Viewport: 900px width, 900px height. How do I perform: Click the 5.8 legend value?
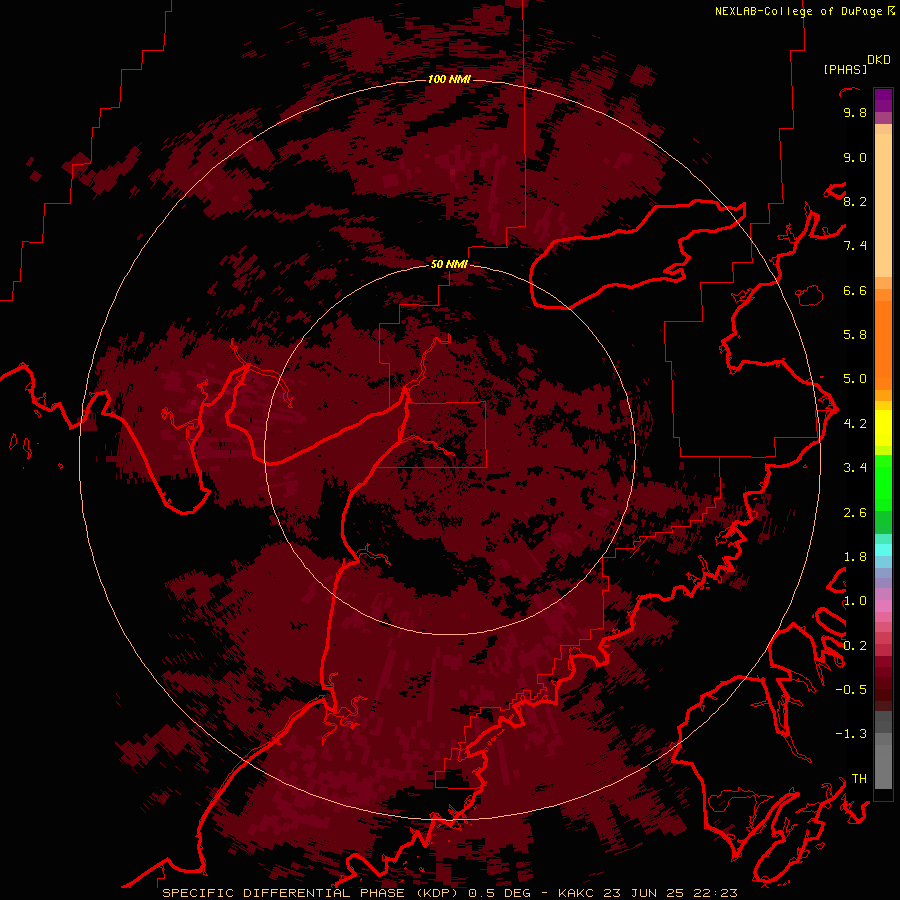click(855, 335)
